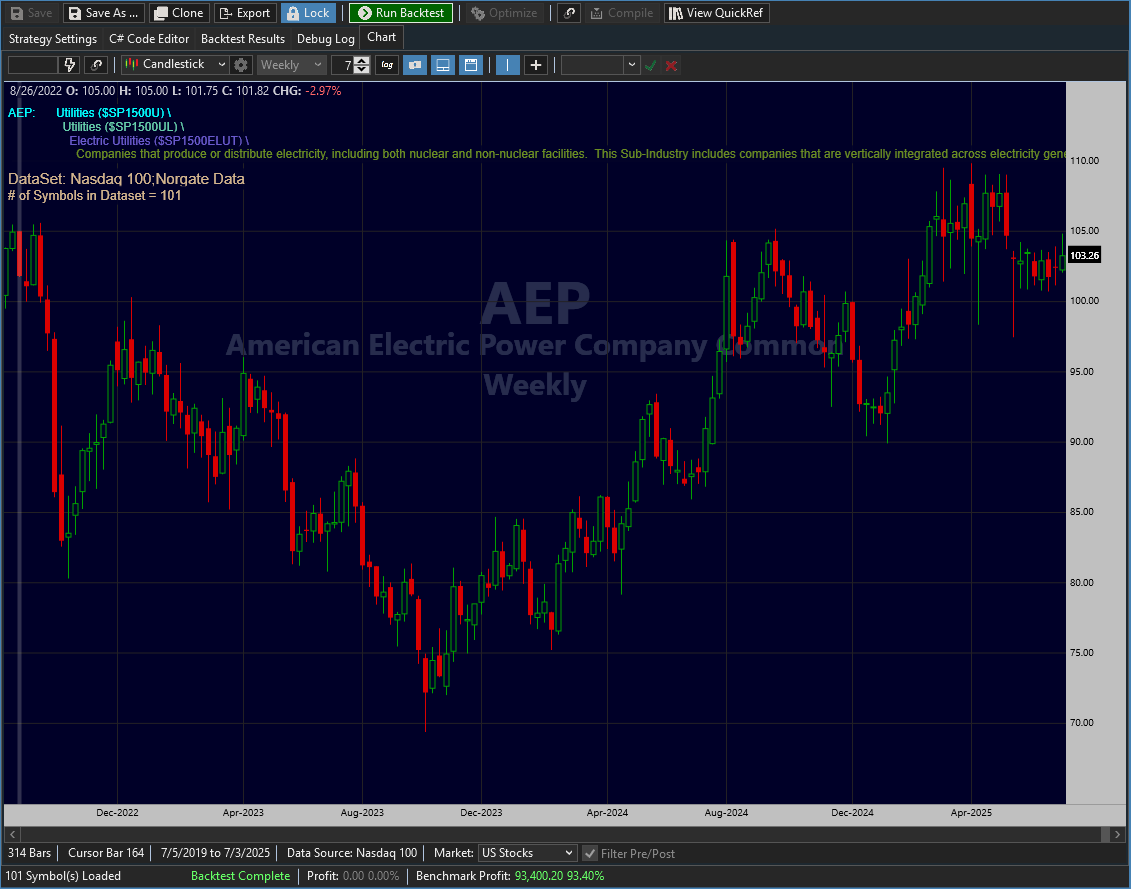Click the link icon beside Optimize
The image size is (1131, 889).
tap(569, 13)
